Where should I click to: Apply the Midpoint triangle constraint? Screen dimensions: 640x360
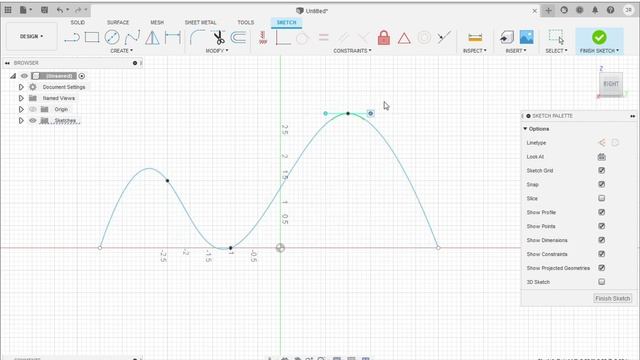[404, 38]
